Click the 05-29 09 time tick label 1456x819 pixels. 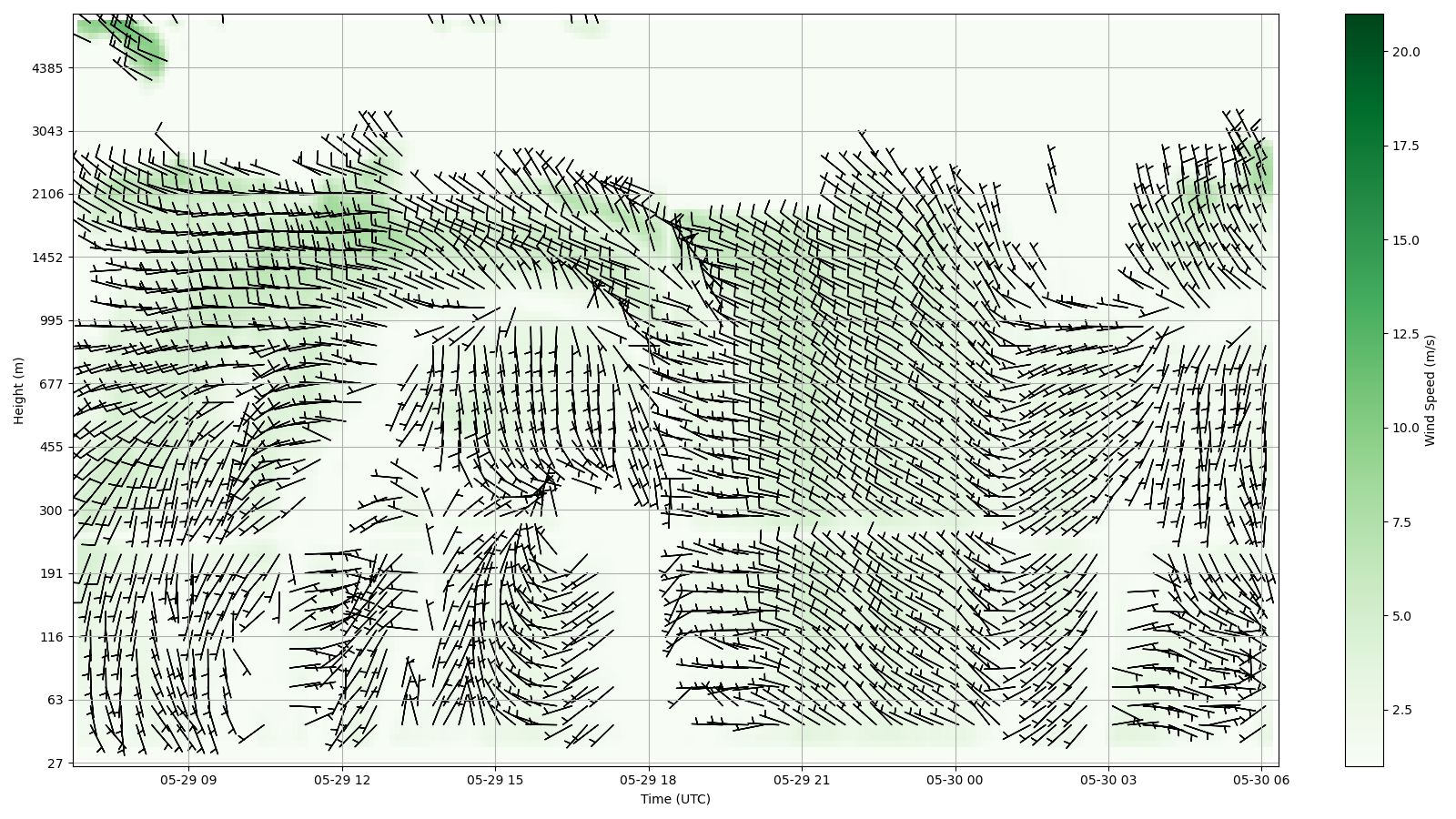point(189,780)
